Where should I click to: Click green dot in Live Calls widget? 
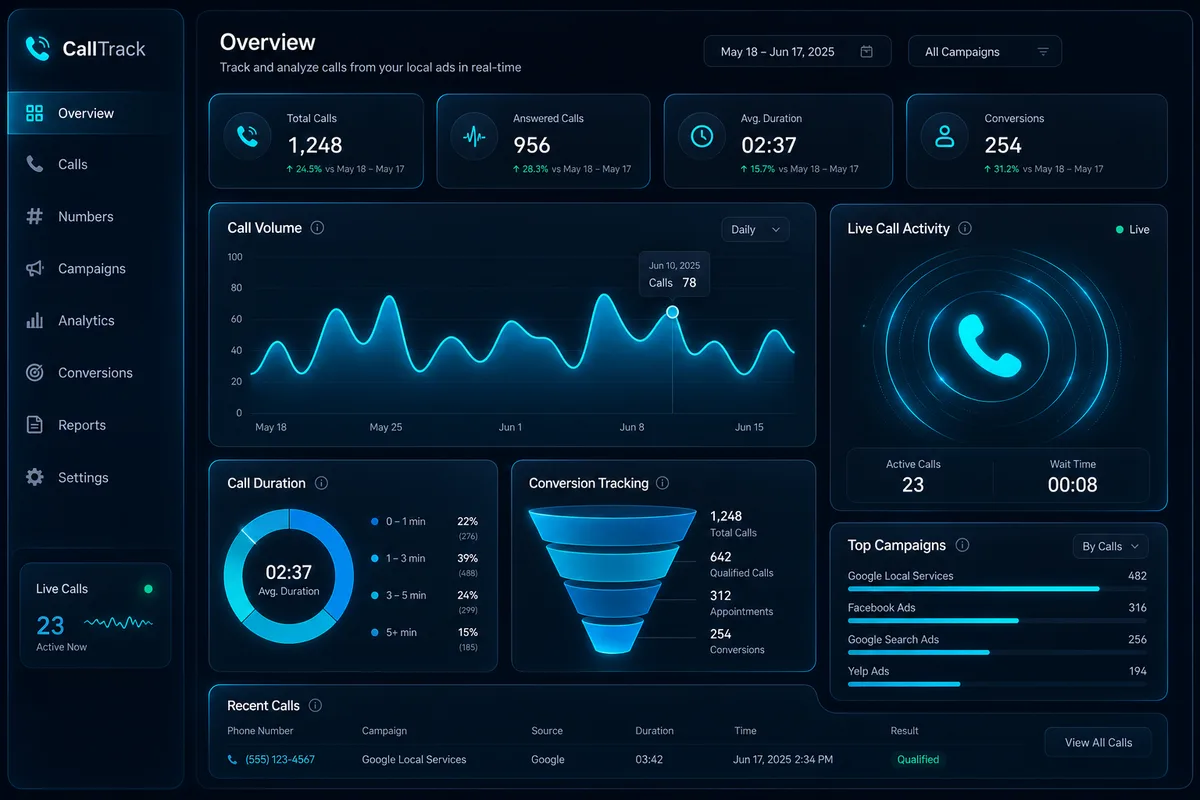148,589
